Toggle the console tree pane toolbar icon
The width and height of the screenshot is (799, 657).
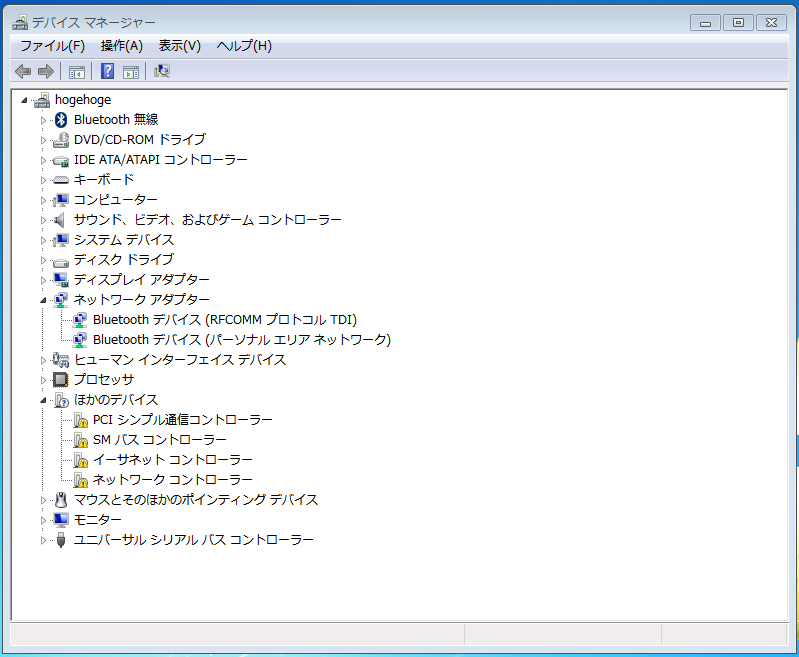[77, 72]
